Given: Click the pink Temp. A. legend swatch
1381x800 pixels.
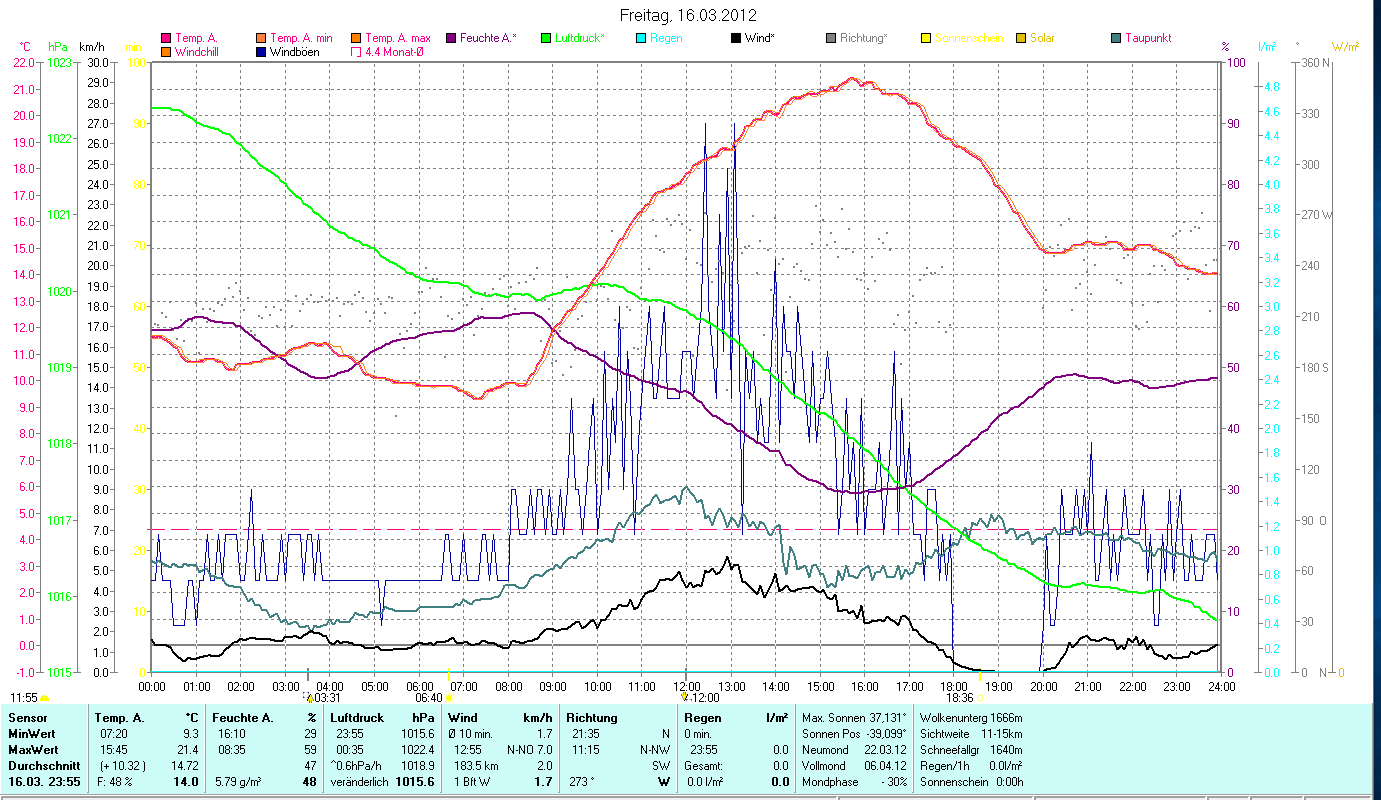Looking at the screenshot, I should 166,38.
